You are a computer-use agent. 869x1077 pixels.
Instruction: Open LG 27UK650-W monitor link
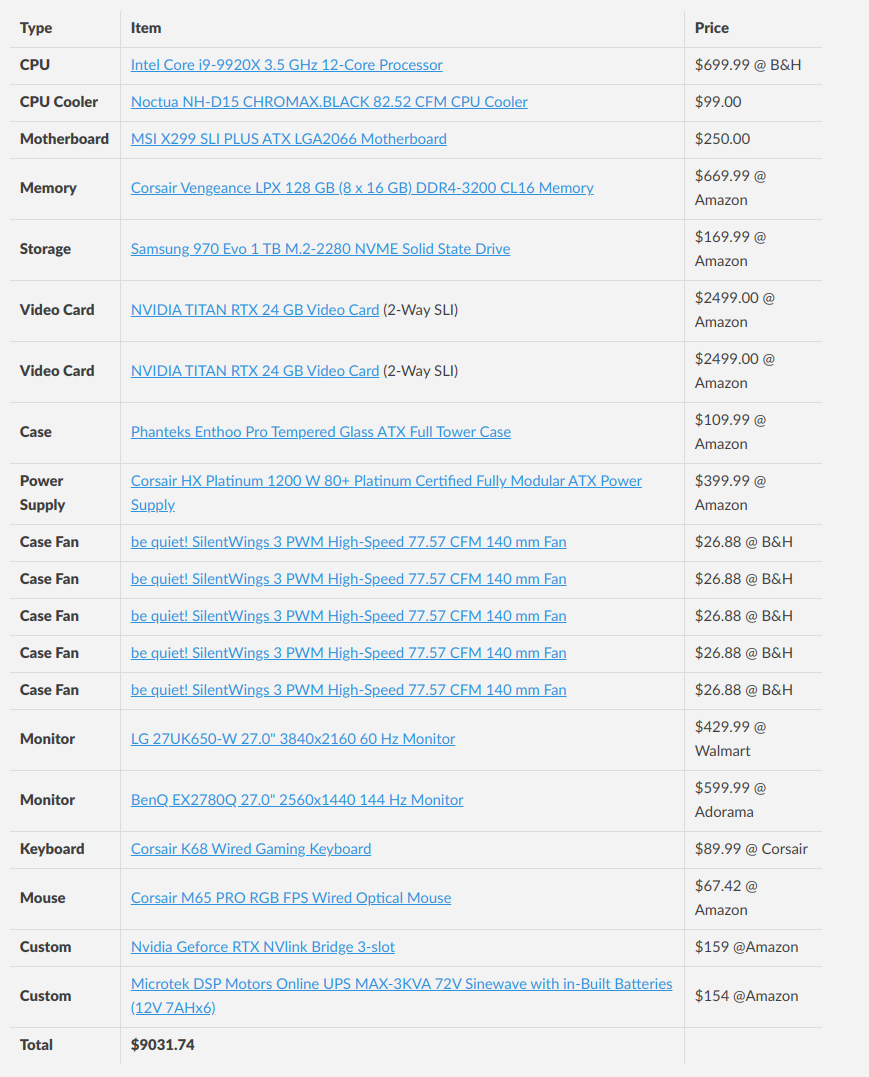coord(292,739)
